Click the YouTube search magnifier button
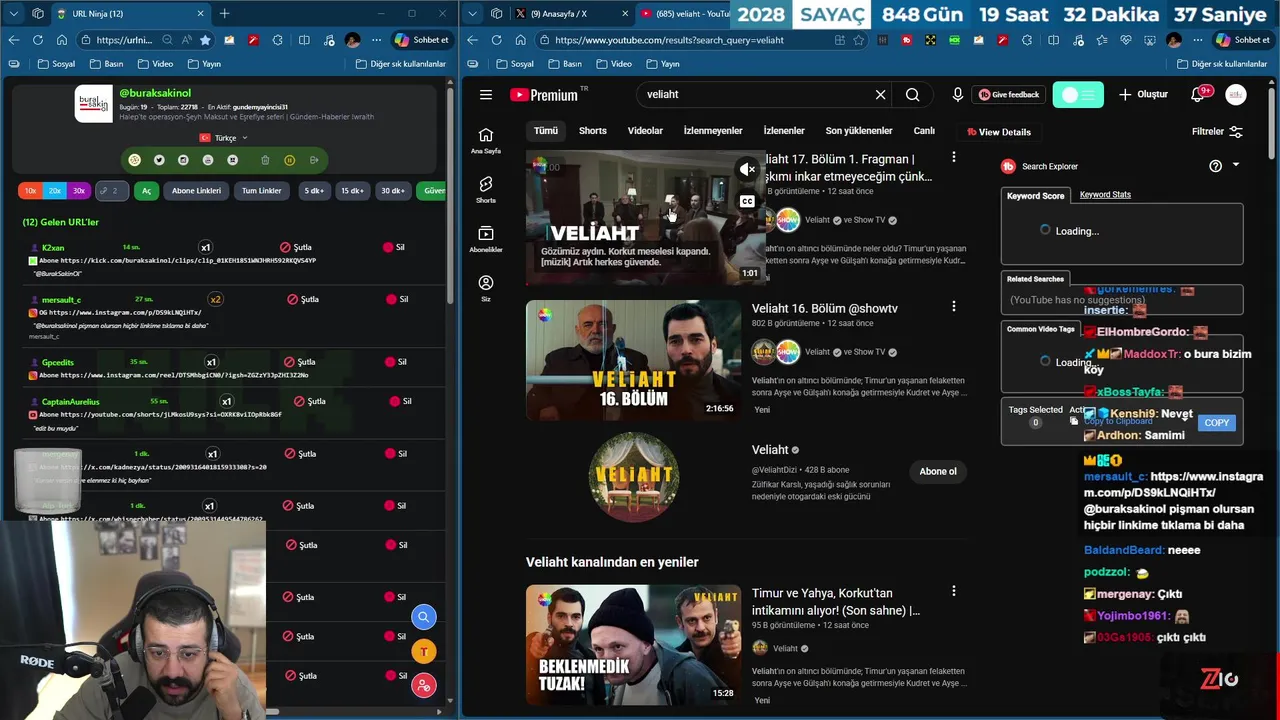This screenshot has width=1280, height=720. tap(912, 95)
